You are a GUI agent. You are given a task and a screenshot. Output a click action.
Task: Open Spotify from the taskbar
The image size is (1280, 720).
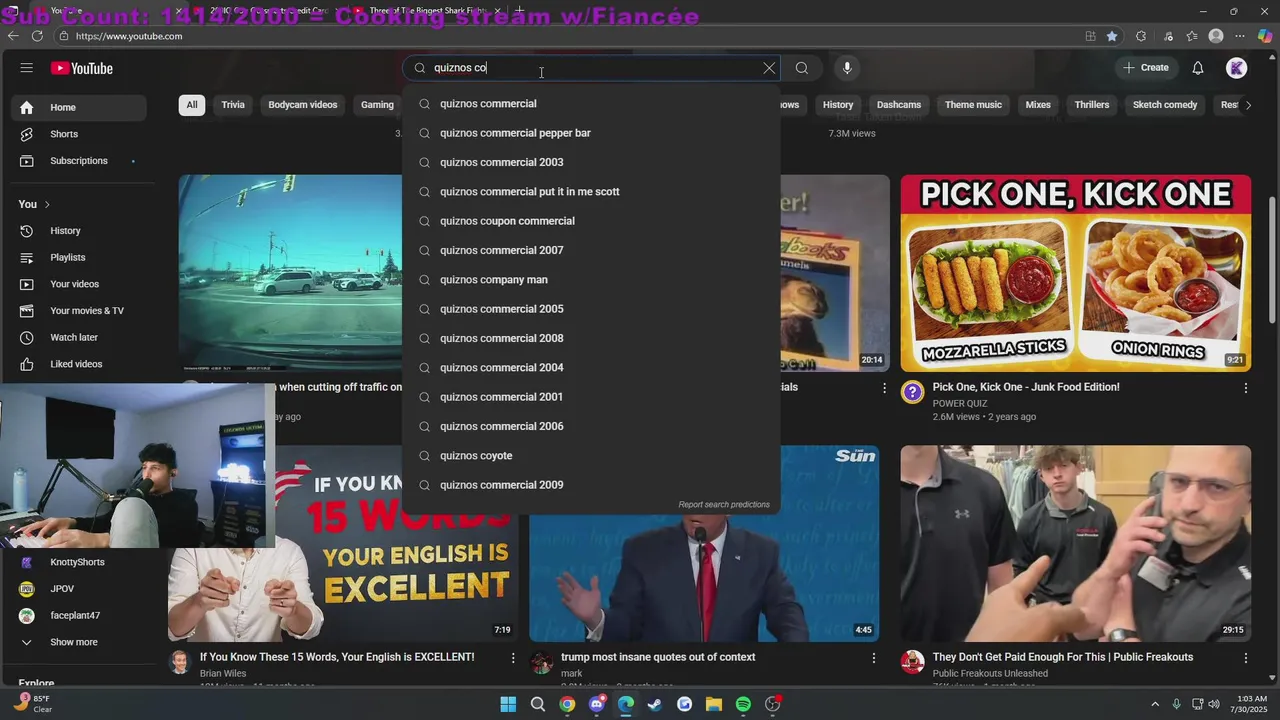[x=743, y=704]
